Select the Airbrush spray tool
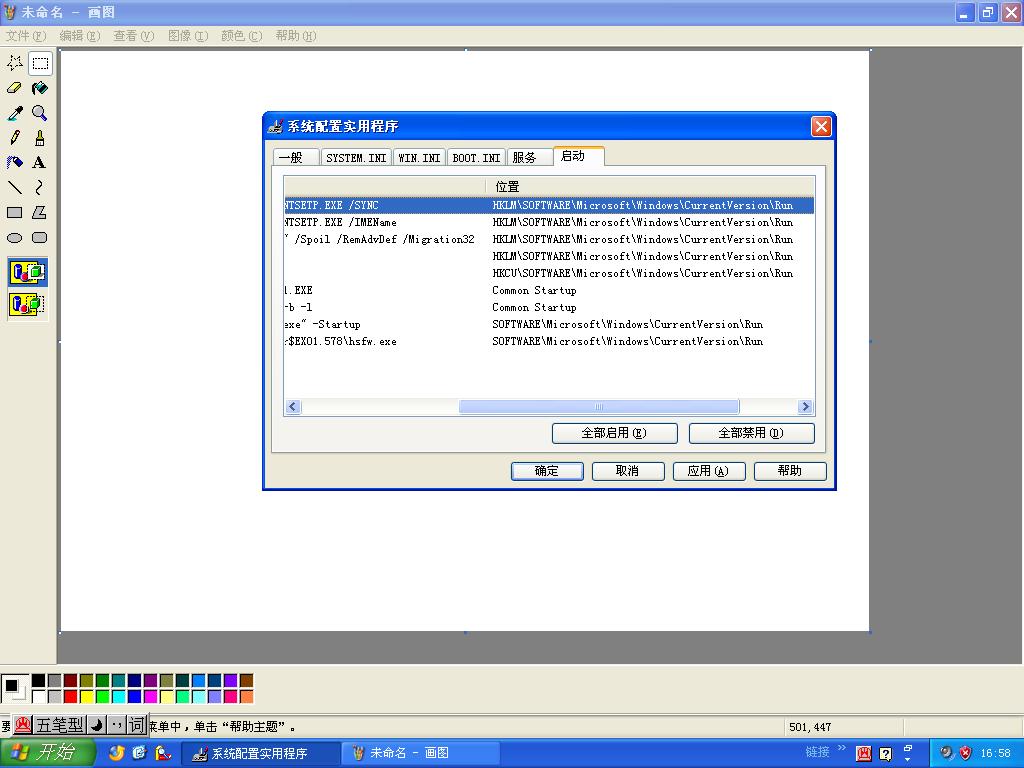 [39, 138]
